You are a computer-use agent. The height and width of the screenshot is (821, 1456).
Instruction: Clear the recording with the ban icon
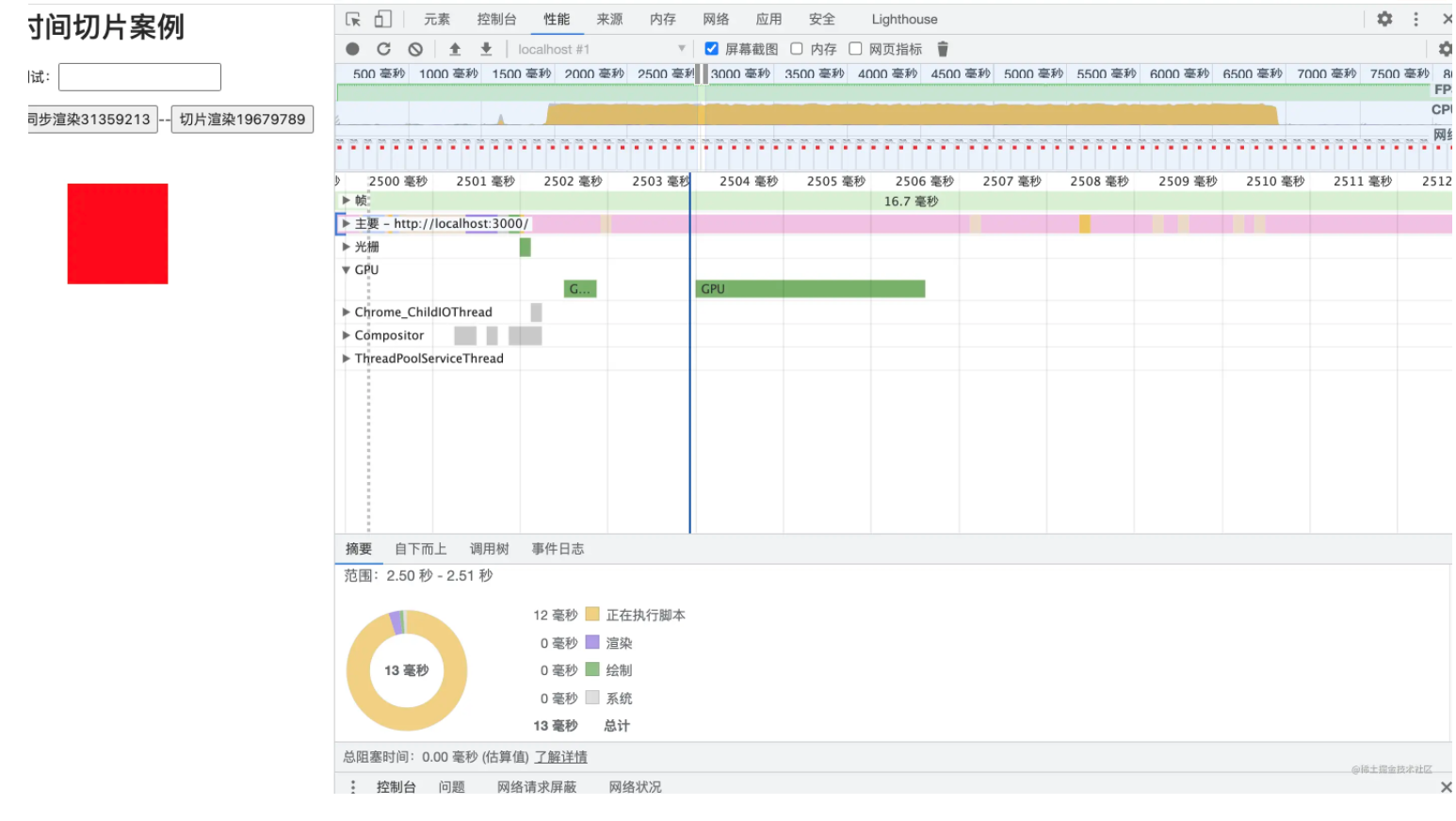tap(415, 49)
